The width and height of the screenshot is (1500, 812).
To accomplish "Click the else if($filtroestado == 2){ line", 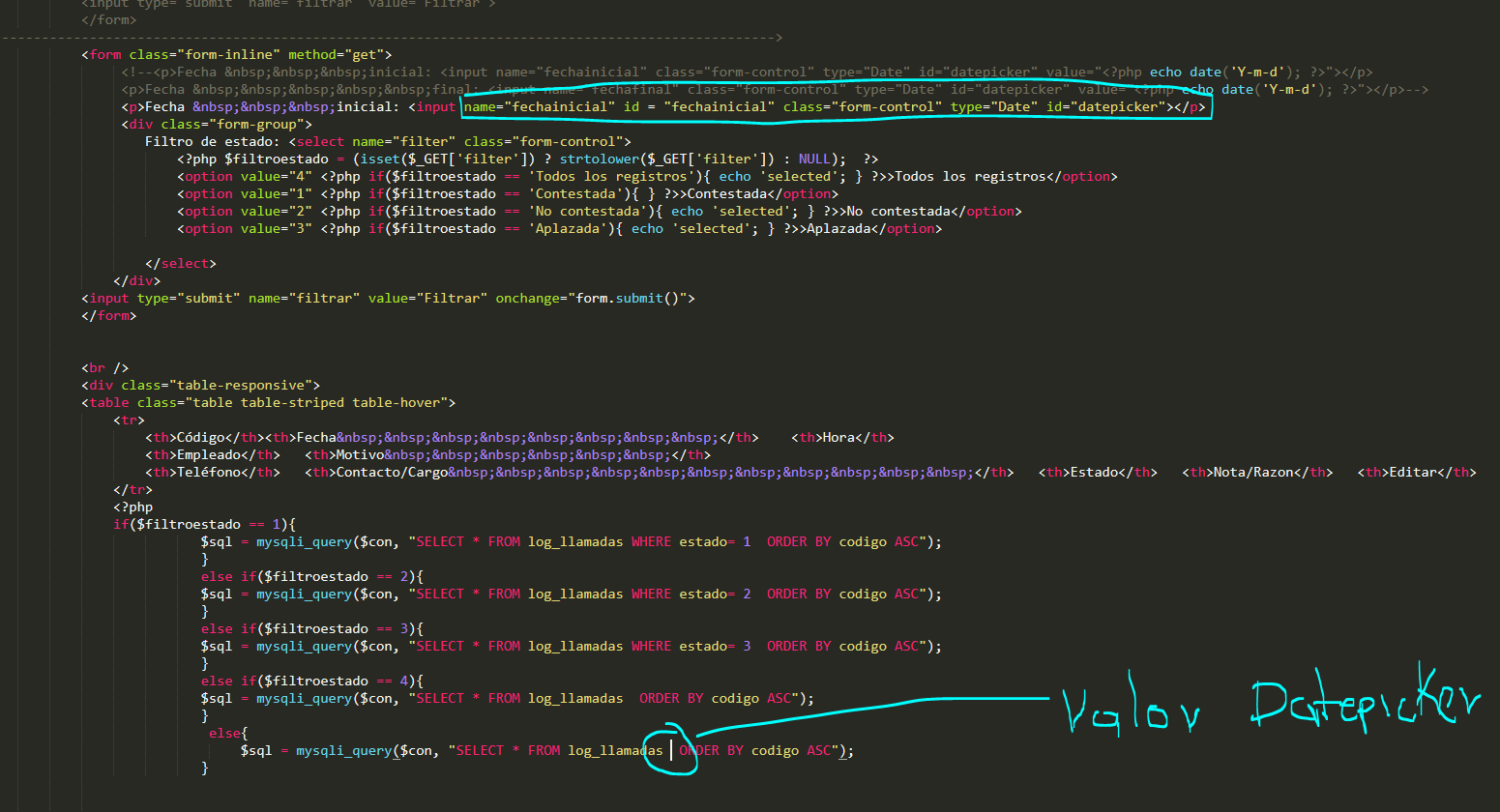I will pos(312,576).
